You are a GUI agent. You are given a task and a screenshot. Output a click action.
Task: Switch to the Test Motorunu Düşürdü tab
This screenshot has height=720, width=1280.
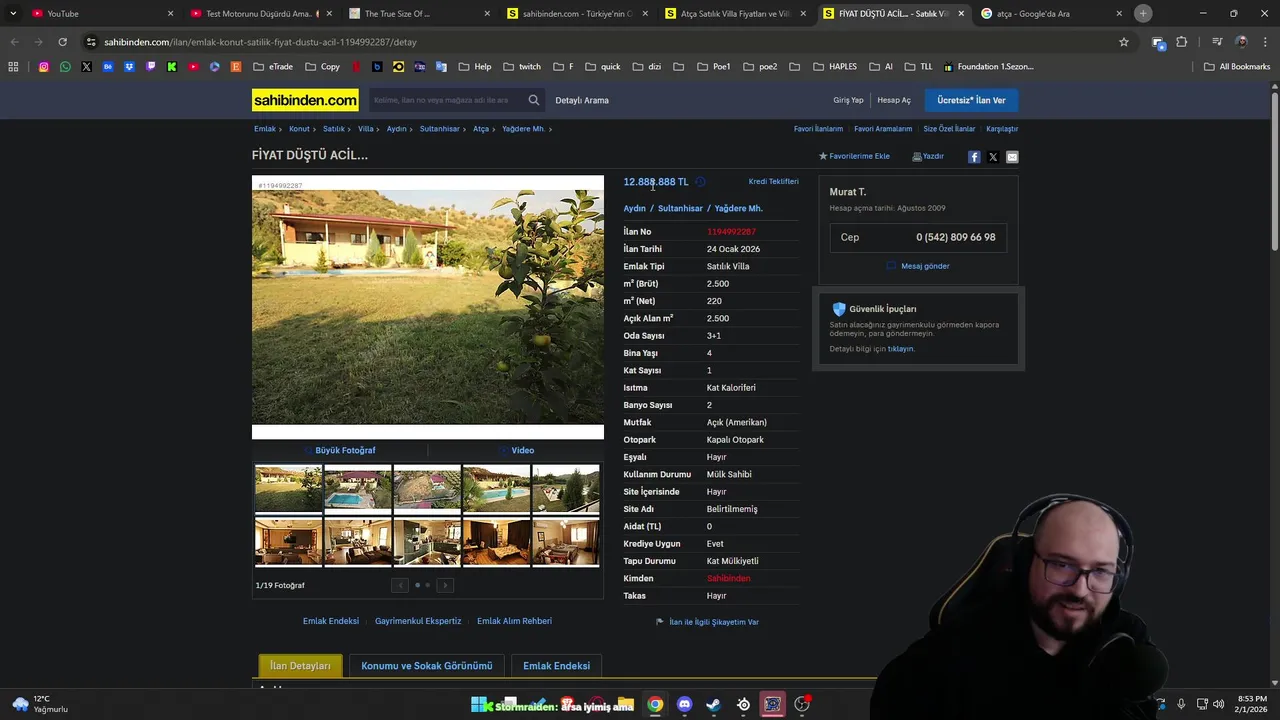pyautogui.click(x=262, y=13)
